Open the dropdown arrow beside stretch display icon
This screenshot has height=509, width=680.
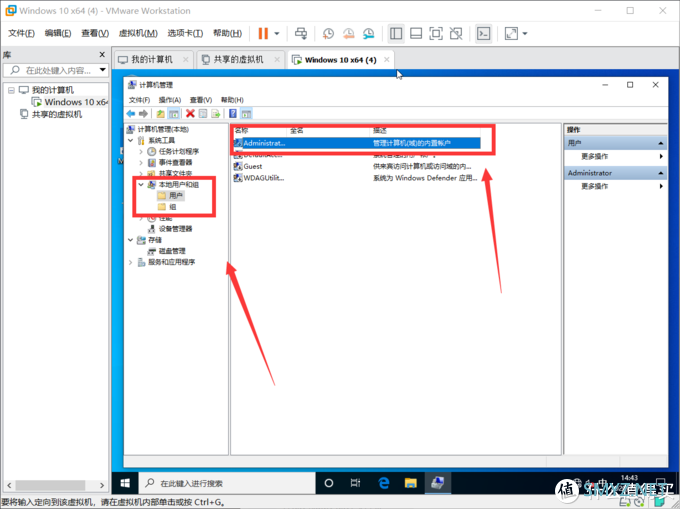coord(525,33)
